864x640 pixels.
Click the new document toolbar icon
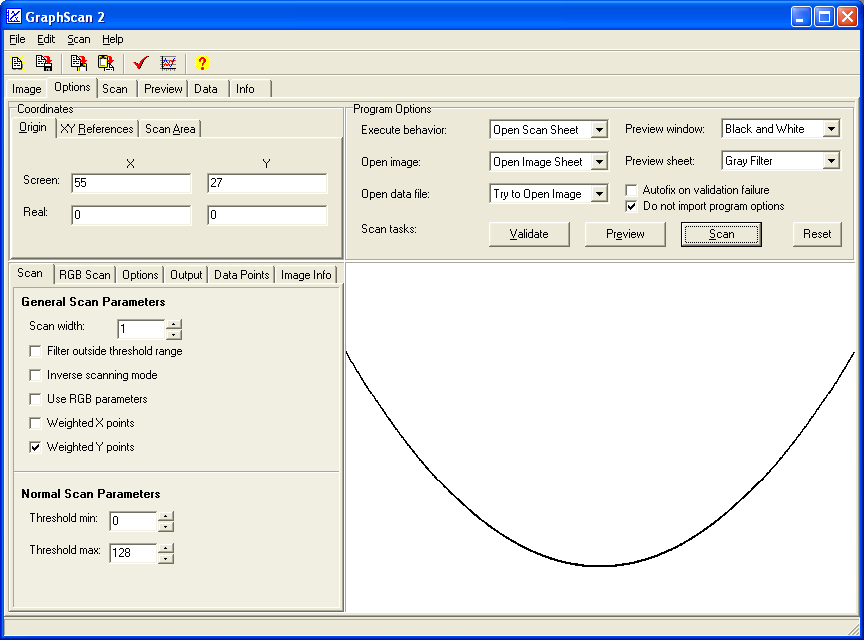point(17,63)
